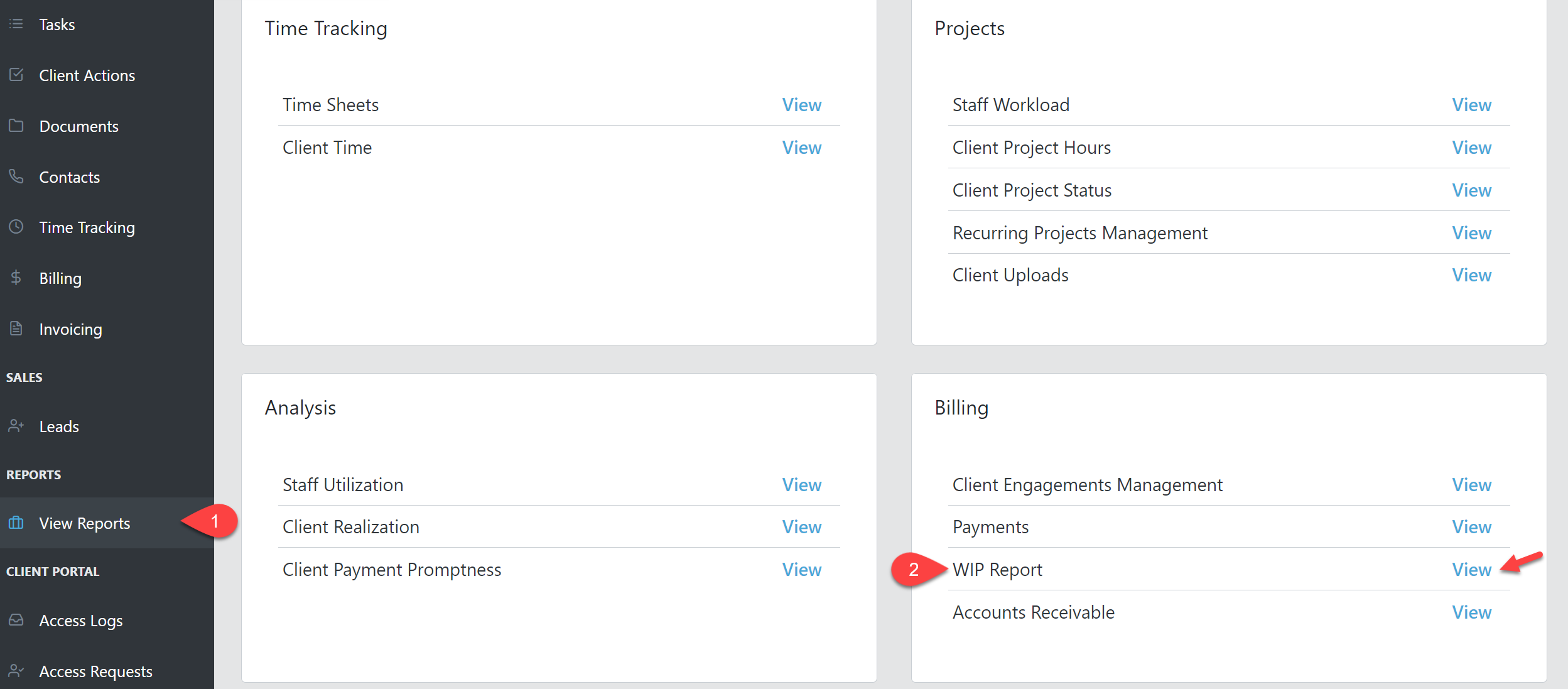Image resolution: width=1568 pixels, height=689 pixels.
Task: View the Time Sheets report
Action: click(x=802, y=105)
